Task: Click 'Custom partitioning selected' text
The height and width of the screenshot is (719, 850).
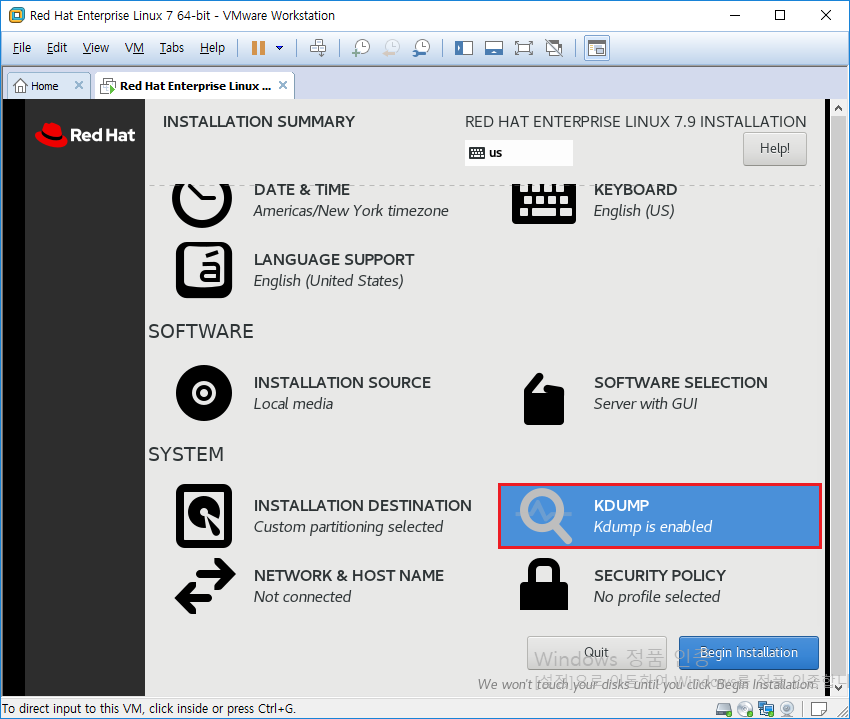Action: [349, 527]
